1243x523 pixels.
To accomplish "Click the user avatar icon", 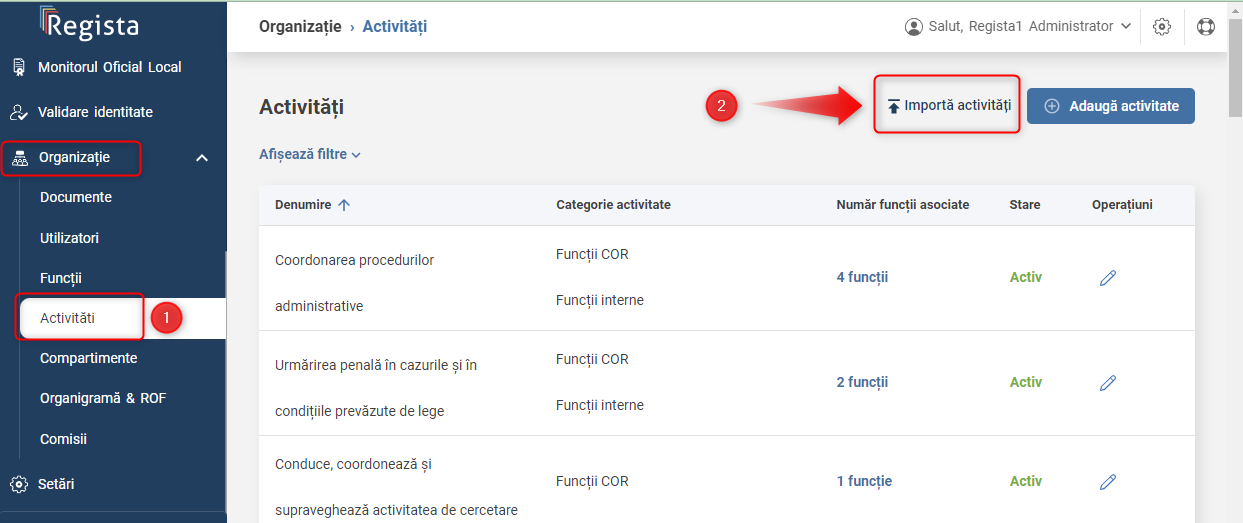I will (x=913, y=27).
